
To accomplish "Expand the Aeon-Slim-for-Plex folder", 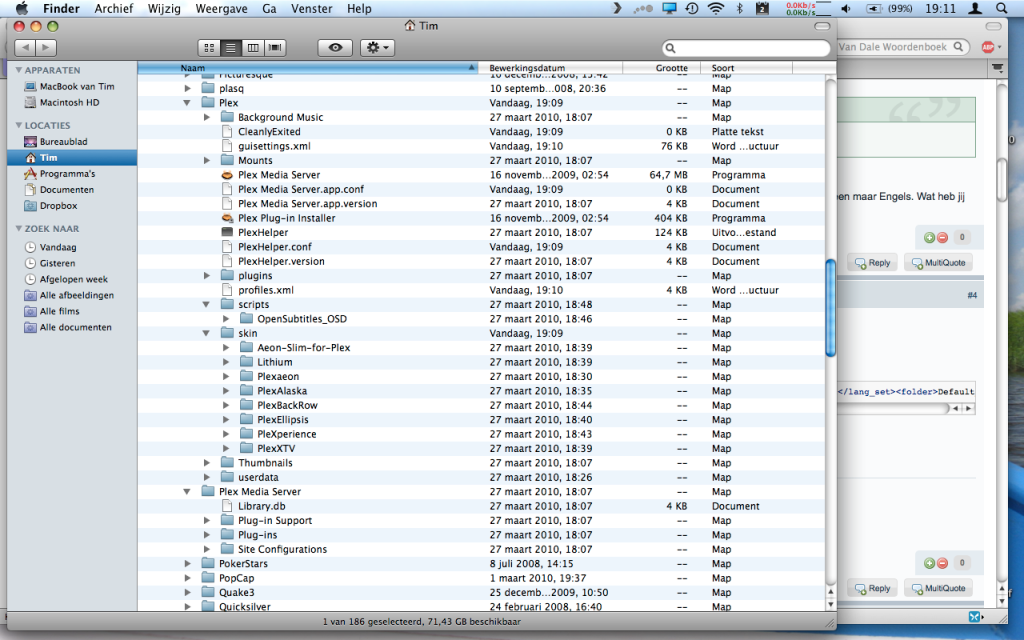I will [x=227, y=348].
